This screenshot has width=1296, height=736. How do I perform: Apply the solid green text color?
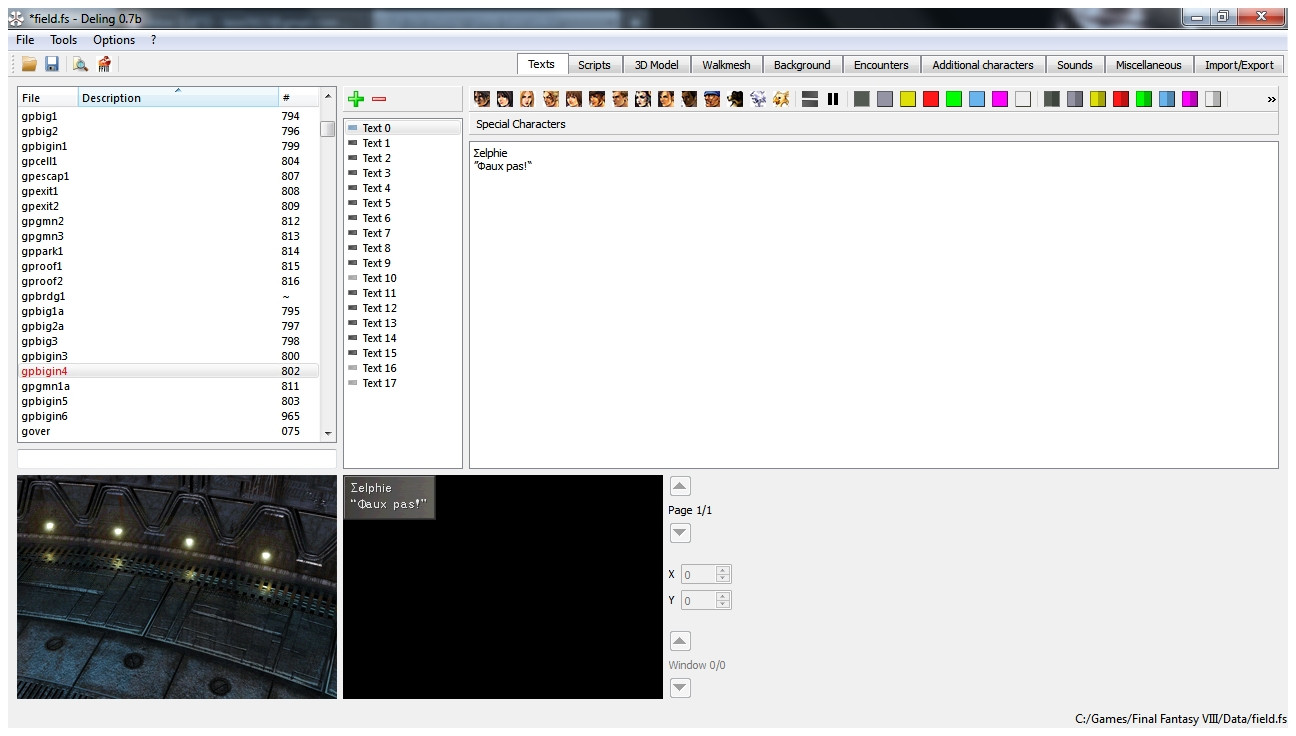(954, 99)
